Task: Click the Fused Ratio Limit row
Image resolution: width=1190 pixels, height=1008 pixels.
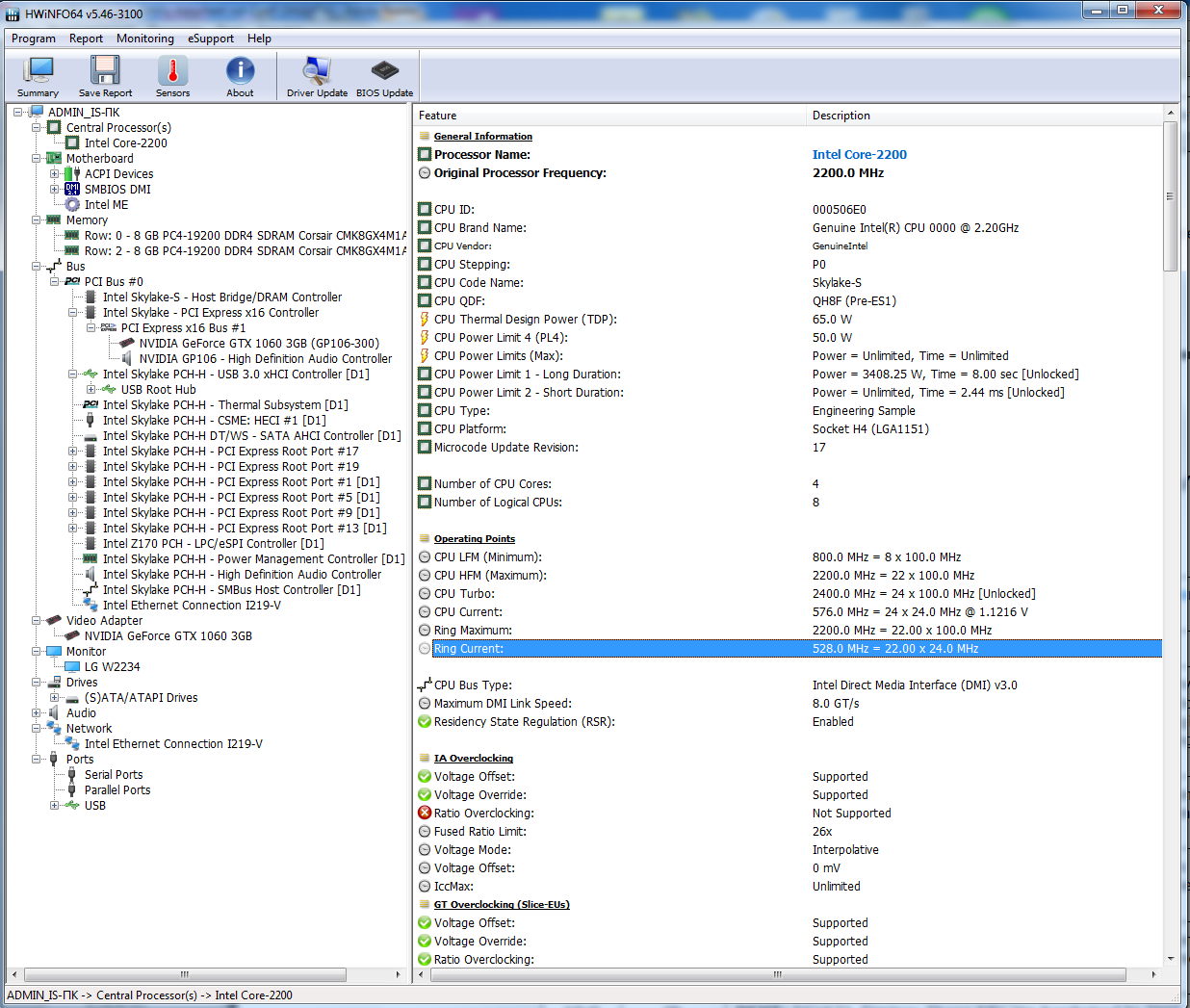Action: [x=789, y=832]
